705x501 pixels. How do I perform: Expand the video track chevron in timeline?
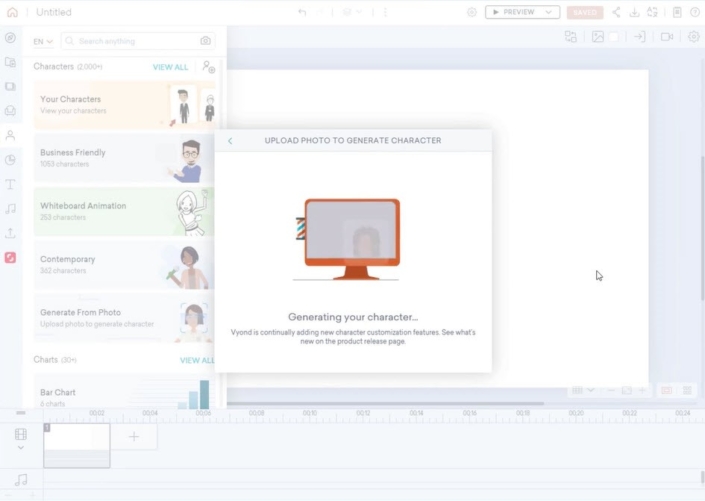(21, 448)
